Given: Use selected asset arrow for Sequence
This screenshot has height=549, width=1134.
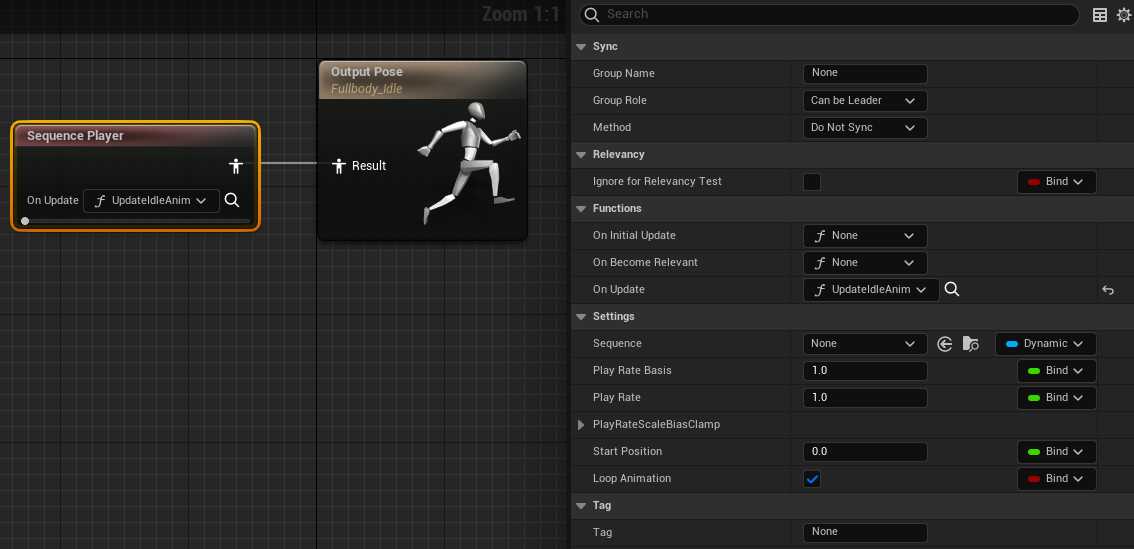Looking at the screenshot, I should 945,344.
